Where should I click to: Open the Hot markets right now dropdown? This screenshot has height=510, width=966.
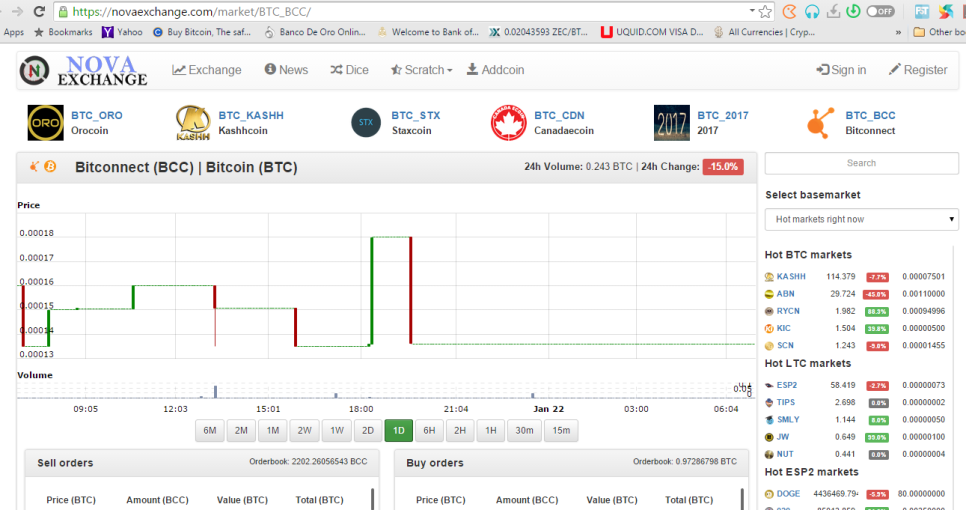861,219
